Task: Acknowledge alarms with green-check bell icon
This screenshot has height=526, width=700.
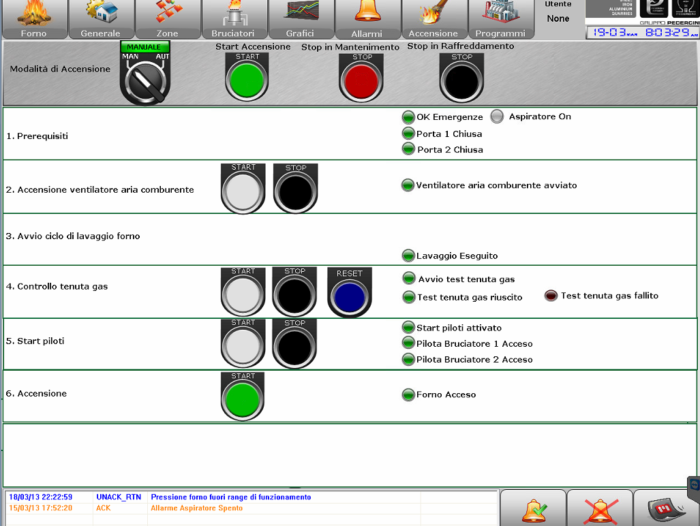Action: [x=535, y=508]
